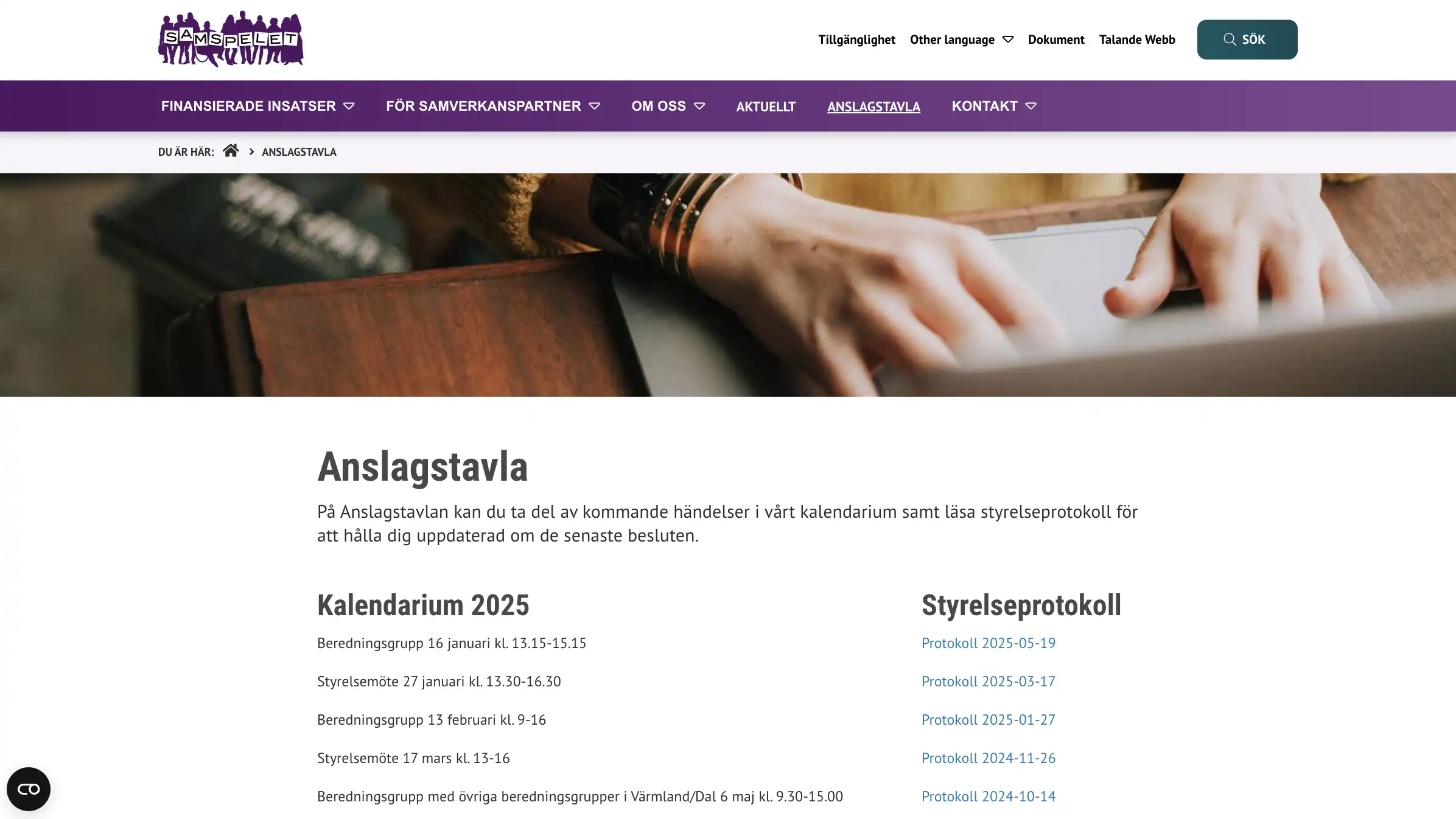Click the home icon in breadcrumb
Screen dimensions: 1456x819
point(230,151)
